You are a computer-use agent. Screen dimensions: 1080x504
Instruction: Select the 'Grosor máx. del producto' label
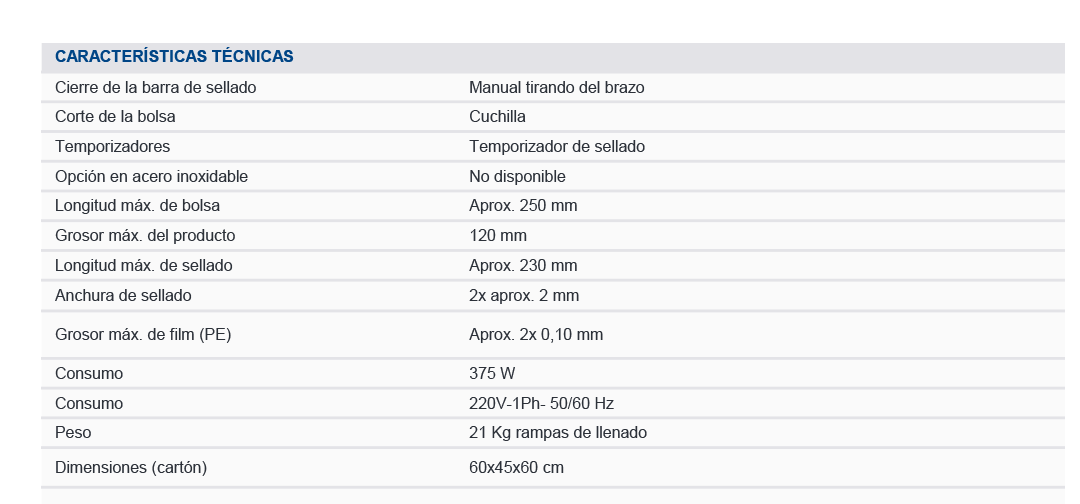pyautogui.click(x=145, y=236)
